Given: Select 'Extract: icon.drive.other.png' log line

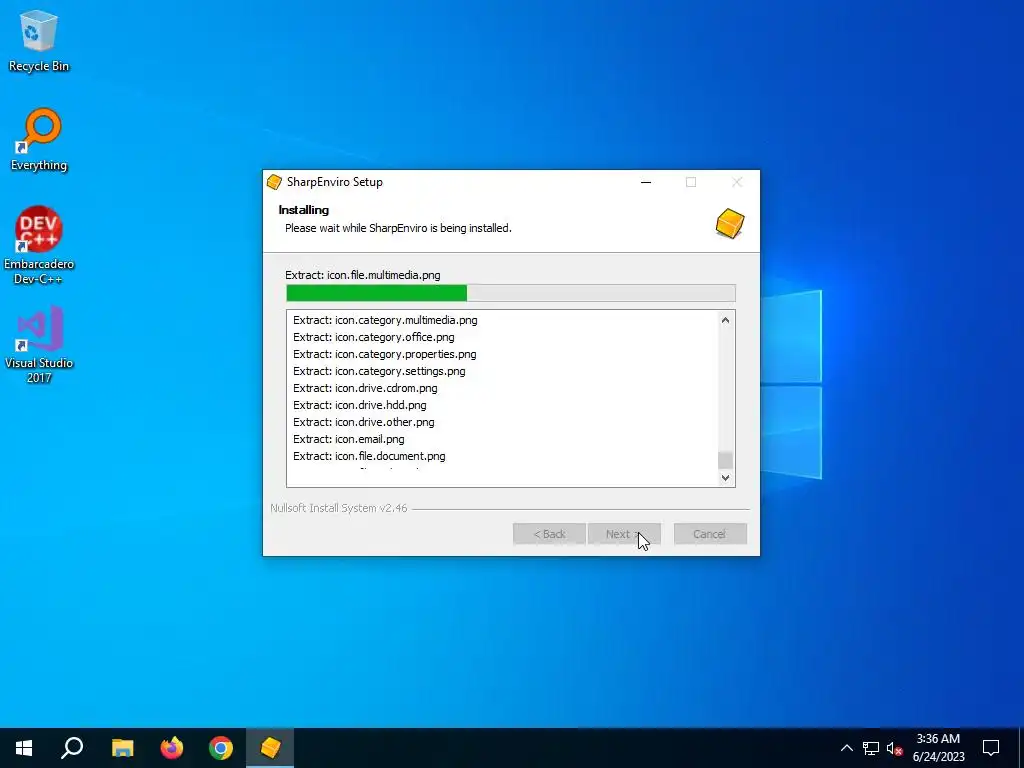Looking at the screenshot, I should click(x=364, y=422).
